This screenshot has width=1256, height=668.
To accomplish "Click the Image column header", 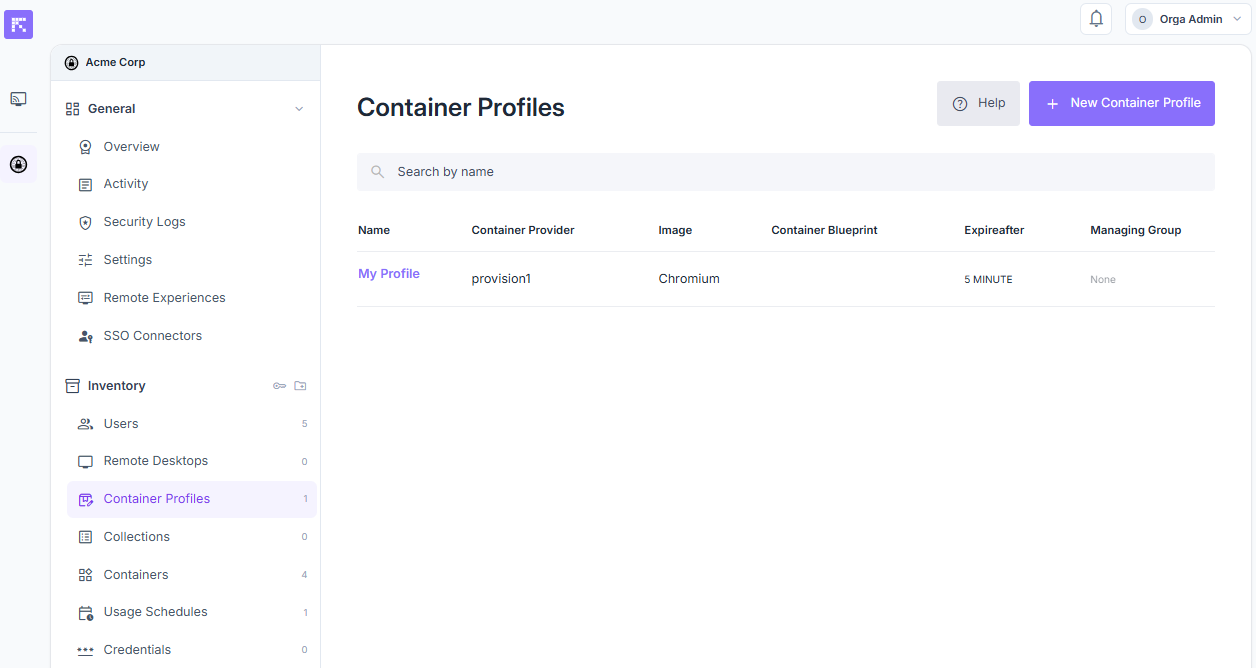I will click(x=675, y=230).
